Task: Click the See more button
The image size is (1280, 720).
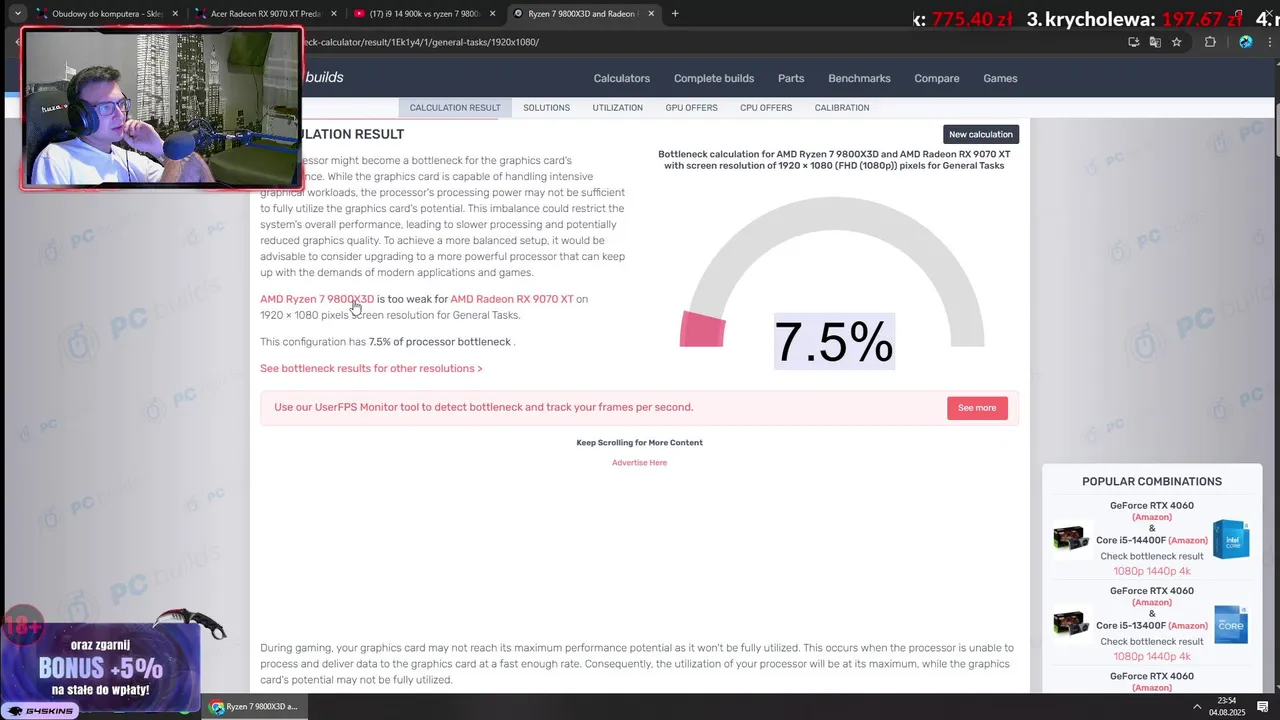Action: [x=977, y=408]
